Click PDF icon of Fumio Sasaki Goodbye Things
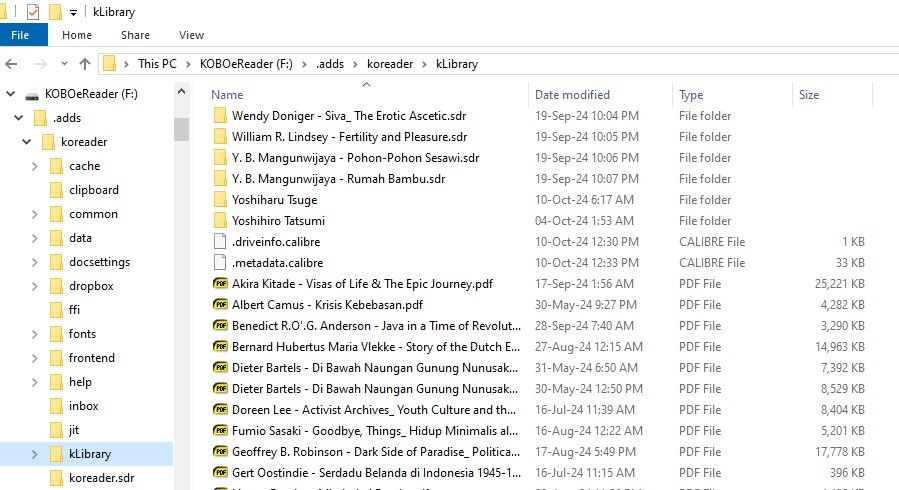 pyautogui.click(x=220, y=431)
